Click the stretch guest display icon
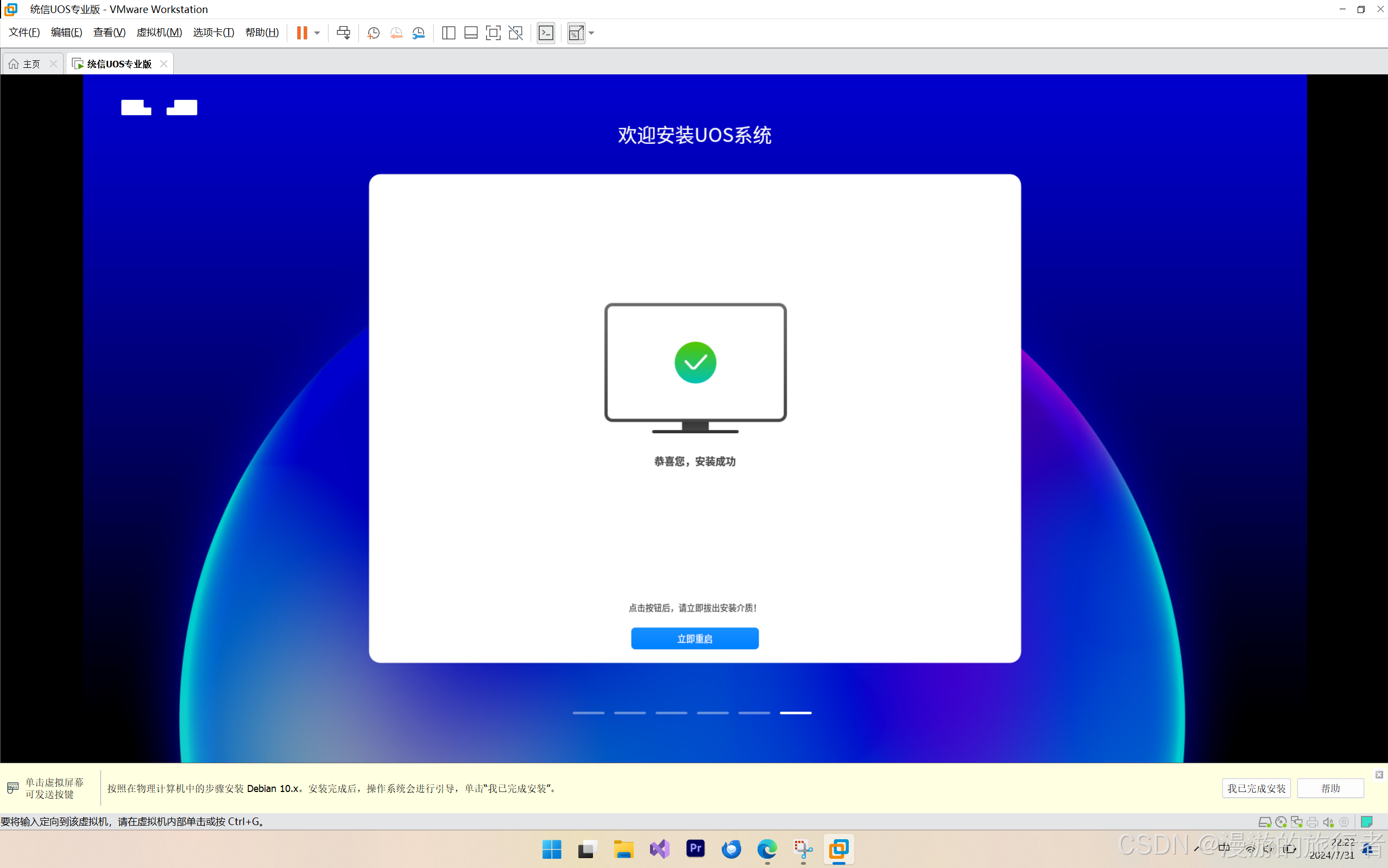1388x868 pixels. click(x=576, y=33)
